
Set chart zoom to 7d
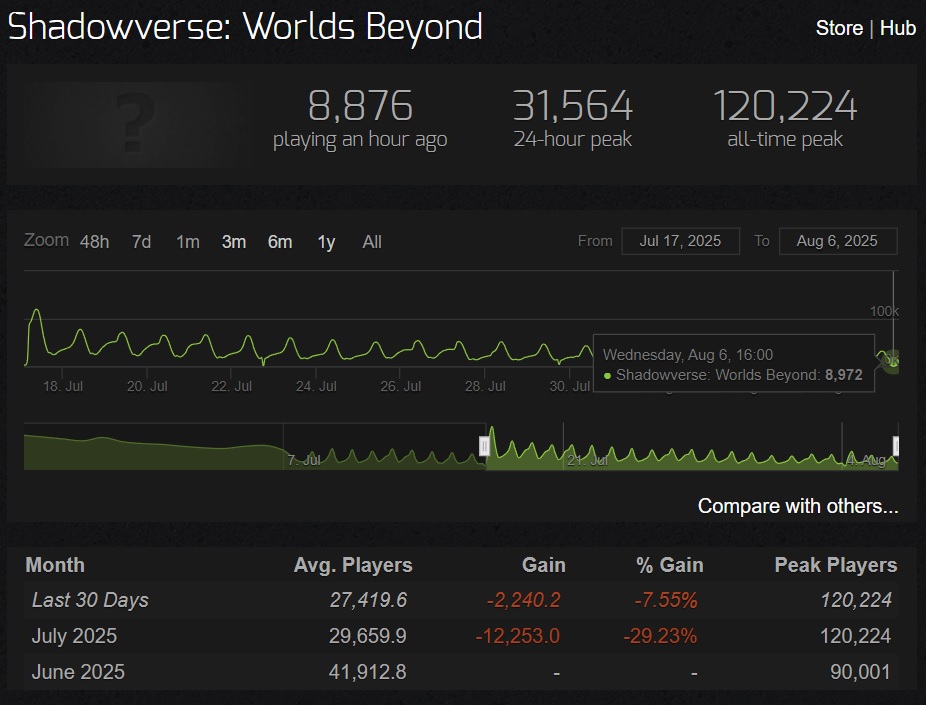(x=141, y=241)
